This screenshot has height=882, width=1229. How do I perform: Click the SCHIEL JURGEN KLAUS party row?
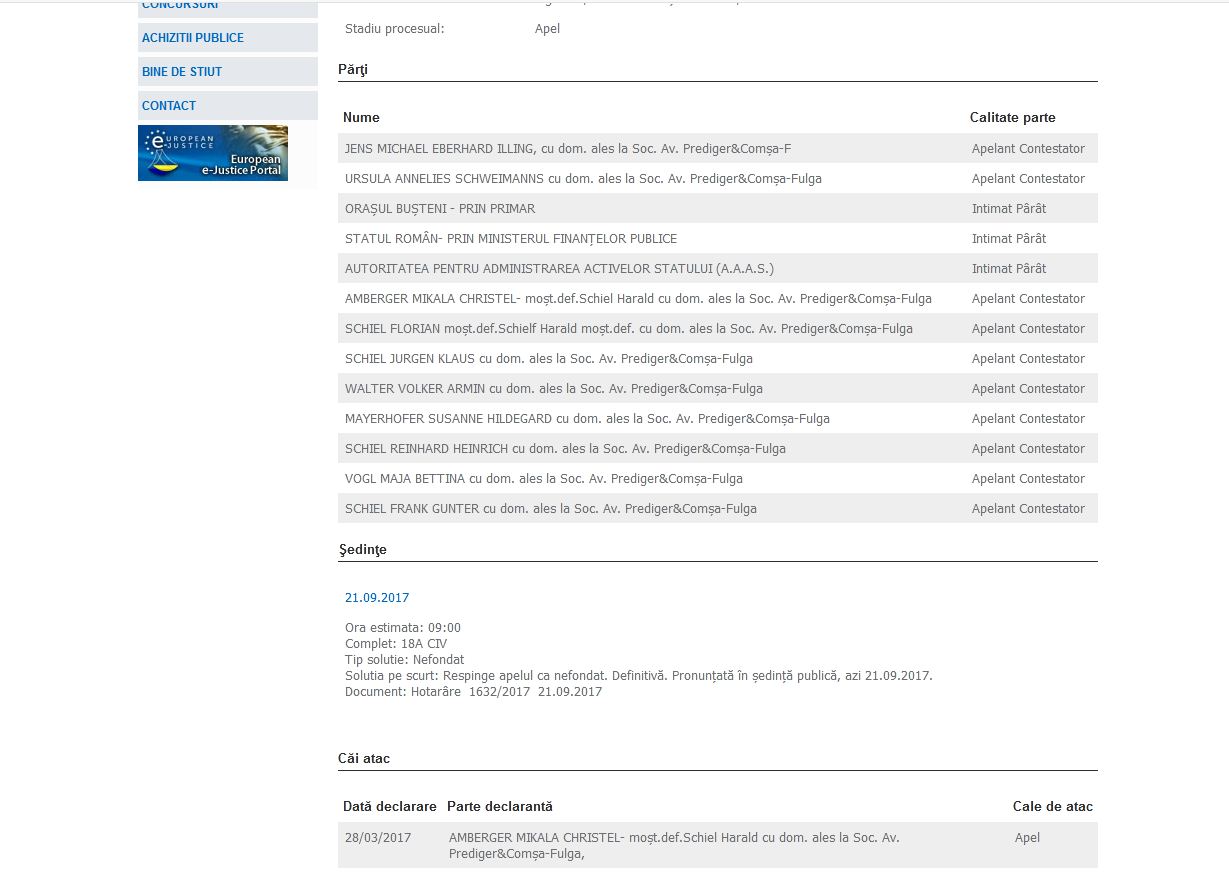pos(548,359)
